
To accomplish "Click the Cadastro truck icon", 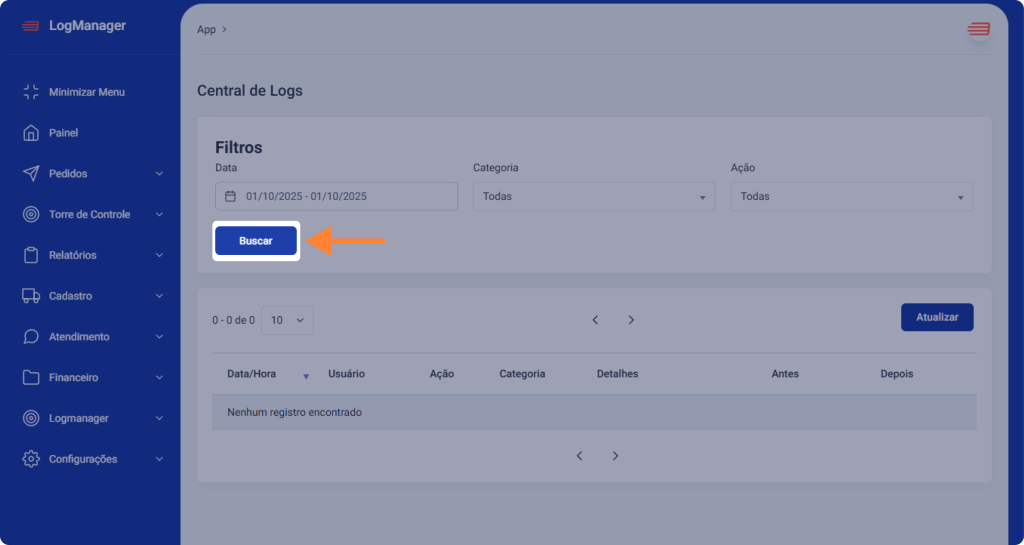I will pyautogui.click(x=31, y=297).
